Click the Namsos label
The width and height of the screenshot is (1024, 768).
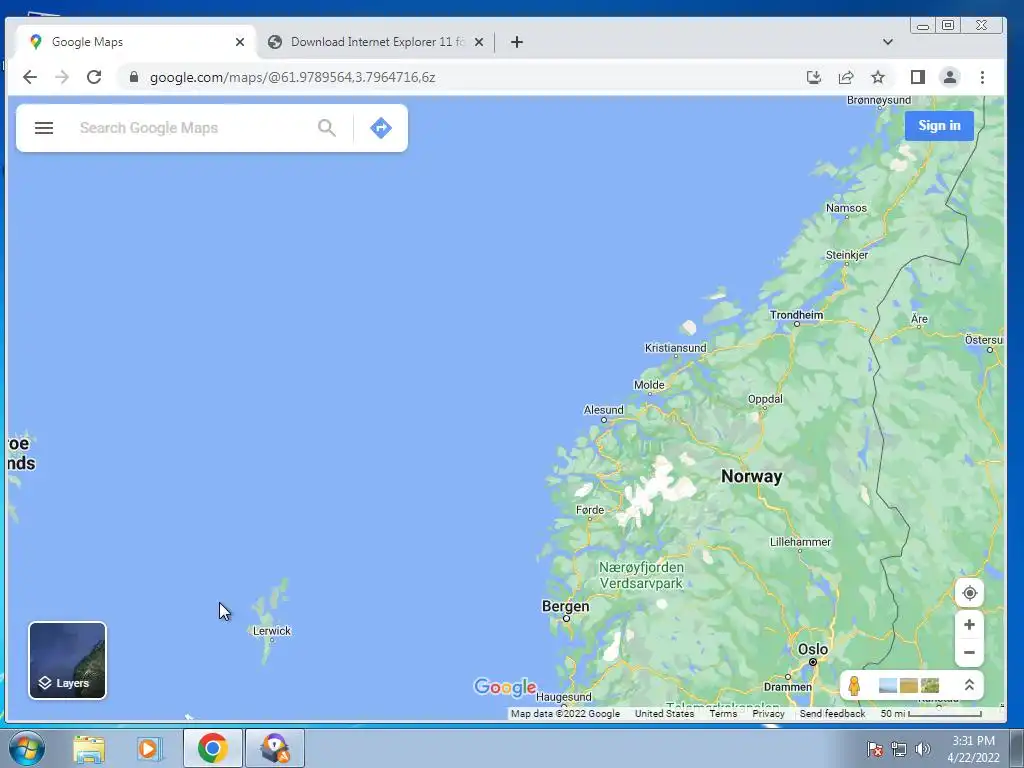pyautogui.click(x=846, y=208)
